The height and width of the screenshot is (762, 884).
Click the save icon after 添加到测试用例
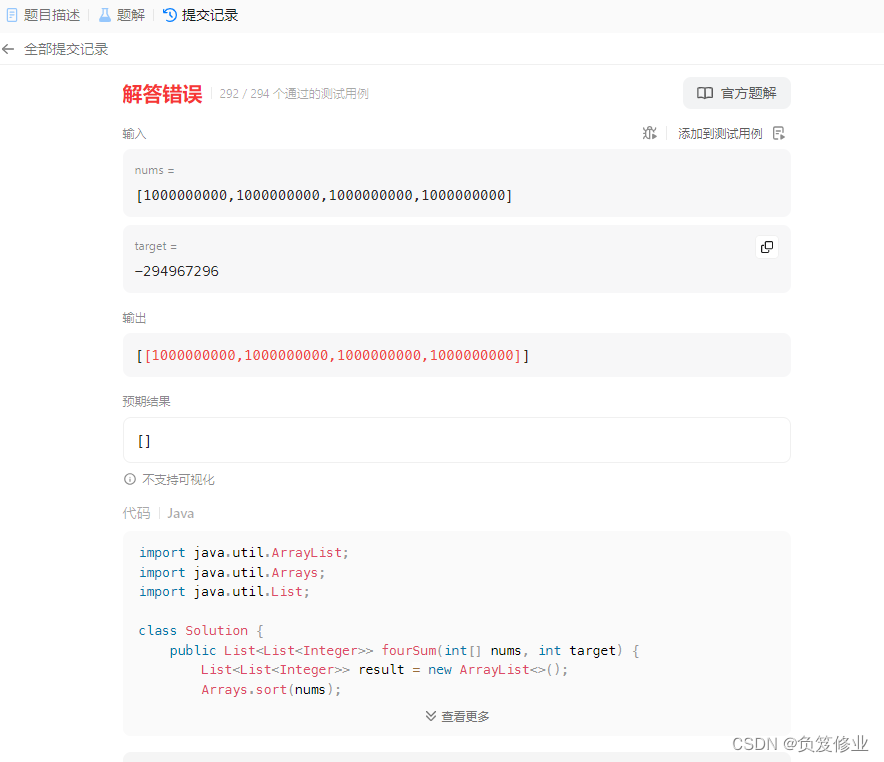pyautogui.click(x=778, y=132)
